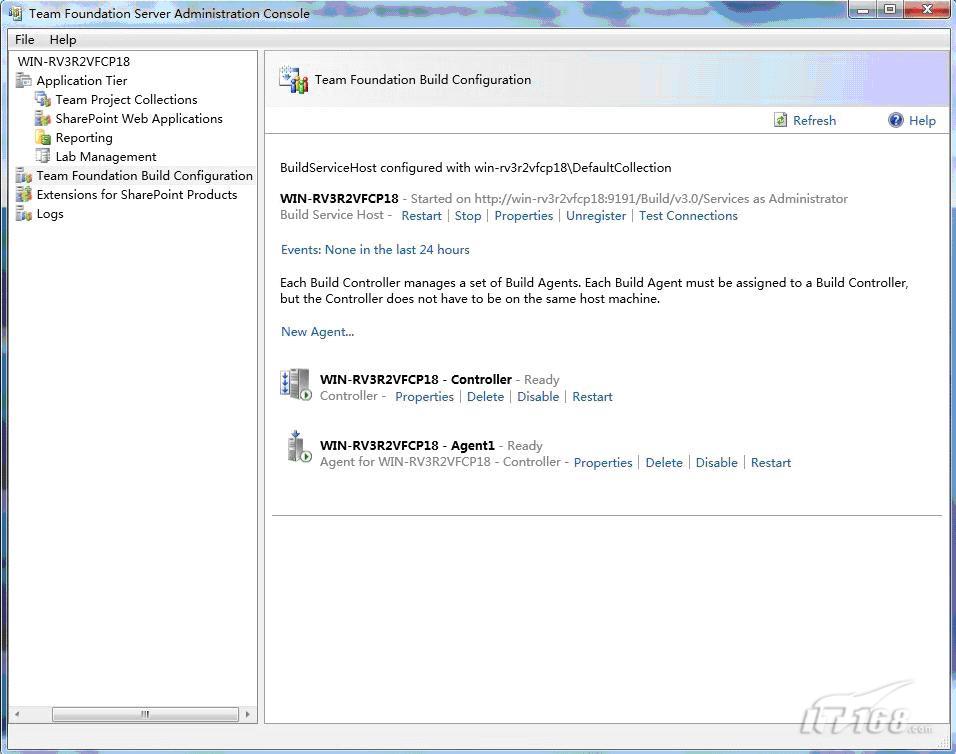Open SharePoint Web Applications node
This screenshot has width=956, height=754.
(139, 118)
